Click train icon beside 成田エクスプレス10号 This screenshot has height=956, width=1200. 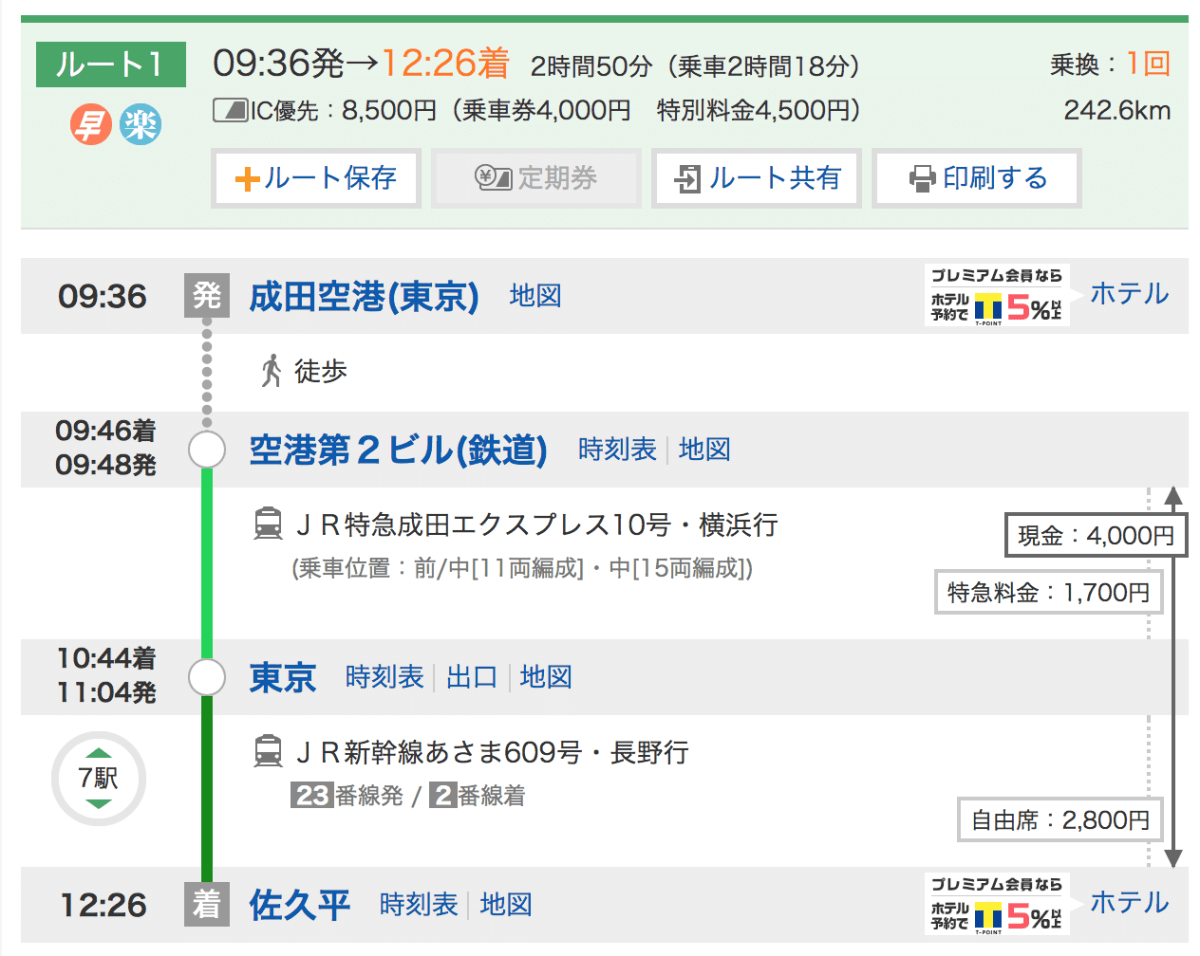click(268, 524)
